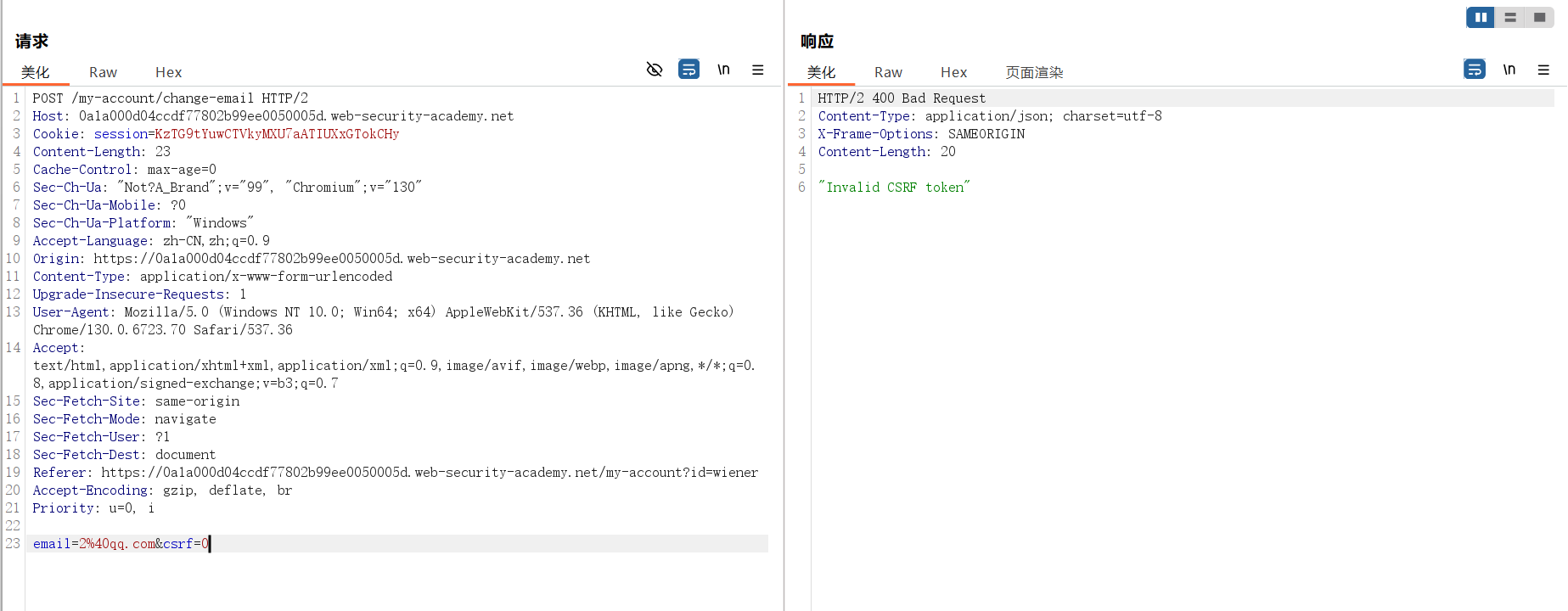Switch request view to Hex tab
The width and height of the screenshot is (1568, 611).
[x=168, y=72]
